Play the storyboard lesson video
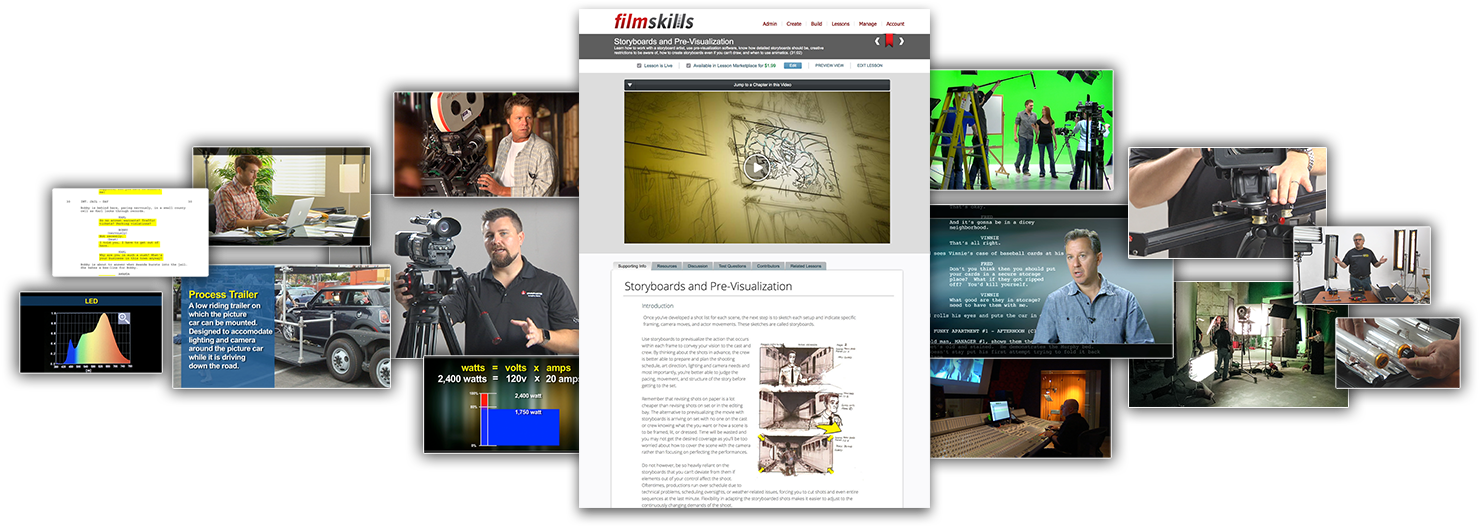This screenshot has width=1479, height=526. [756, 167]
